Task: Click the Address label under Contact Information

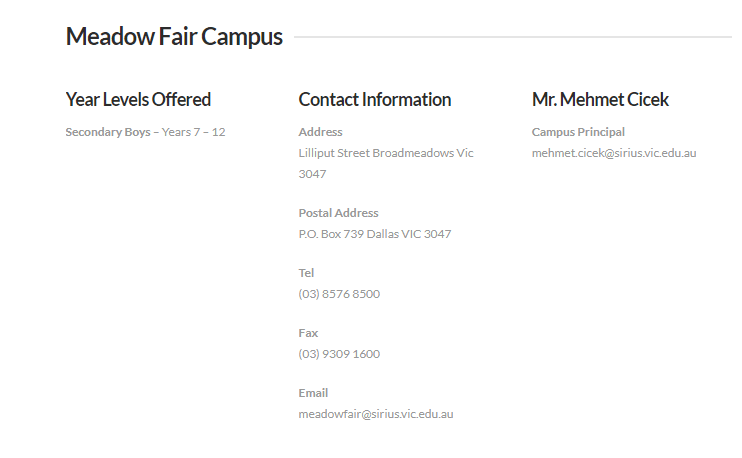Action: click(320, 132)
